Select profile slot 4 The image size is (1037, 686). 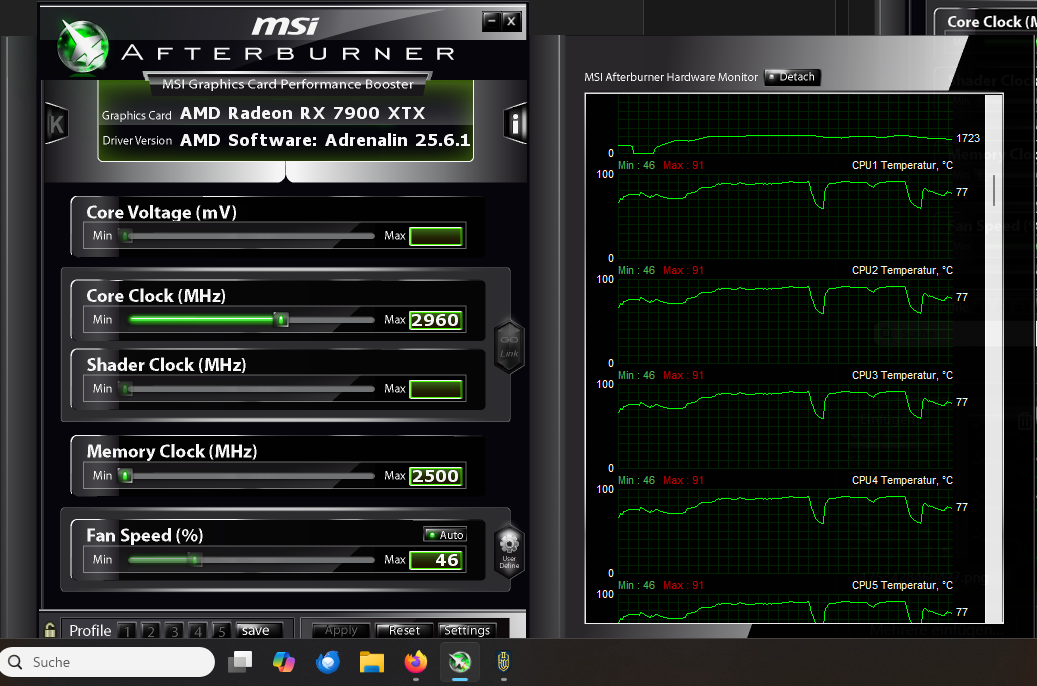tap(198, 631)
